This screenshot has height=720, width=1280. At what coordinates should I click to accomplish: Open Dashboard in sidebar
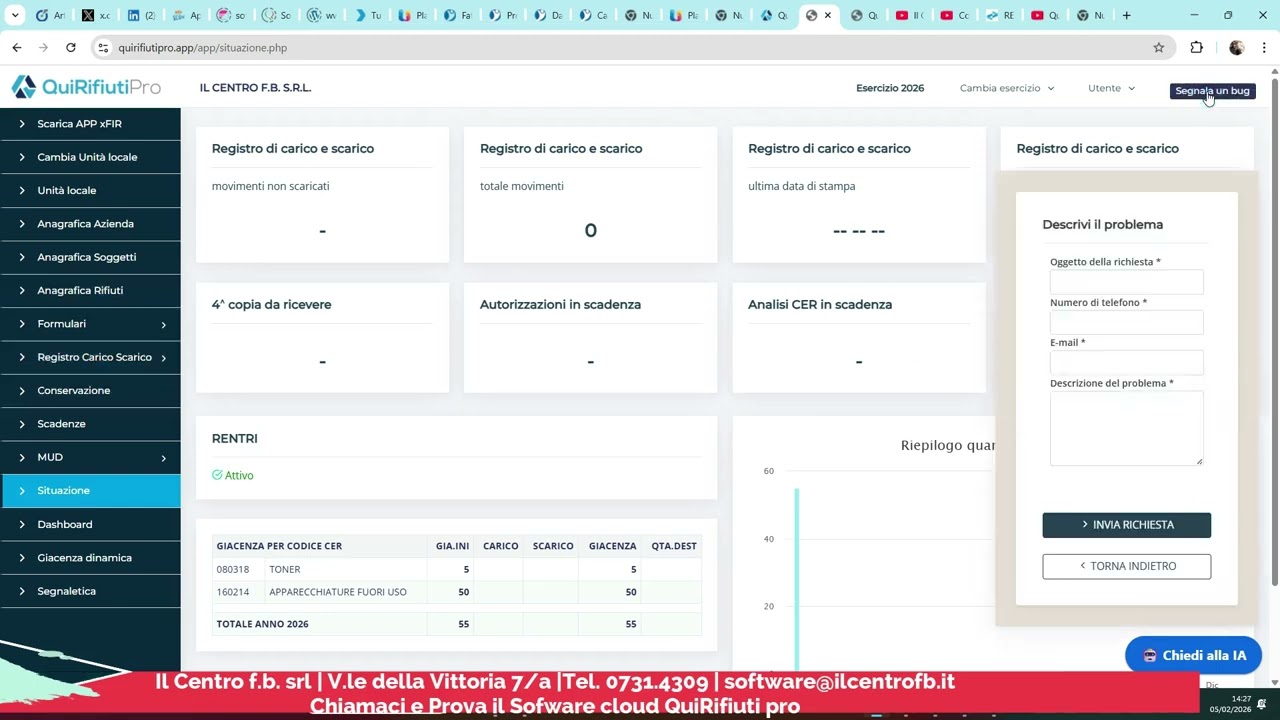point(90,524)
